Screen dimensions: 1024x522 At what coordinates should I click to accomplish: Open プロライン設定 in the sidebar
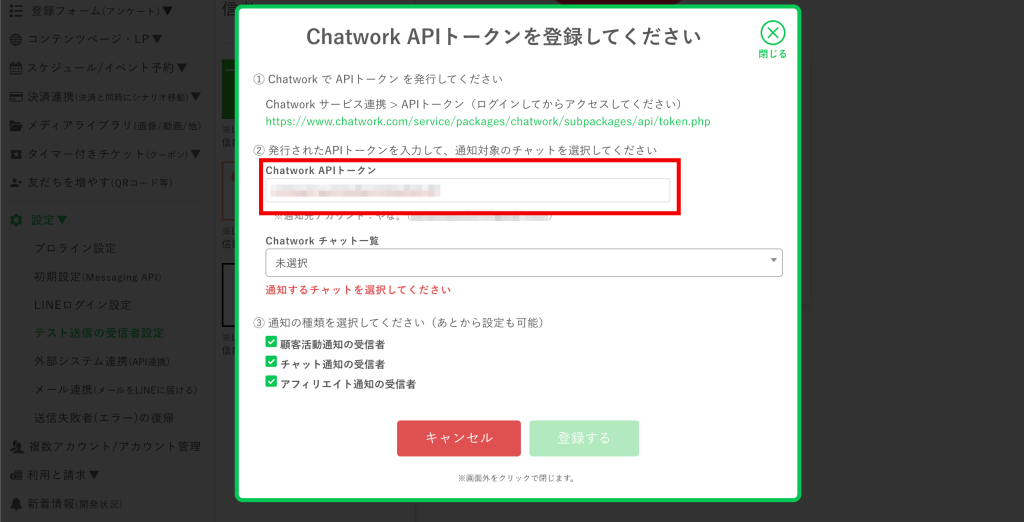[75, 248]
